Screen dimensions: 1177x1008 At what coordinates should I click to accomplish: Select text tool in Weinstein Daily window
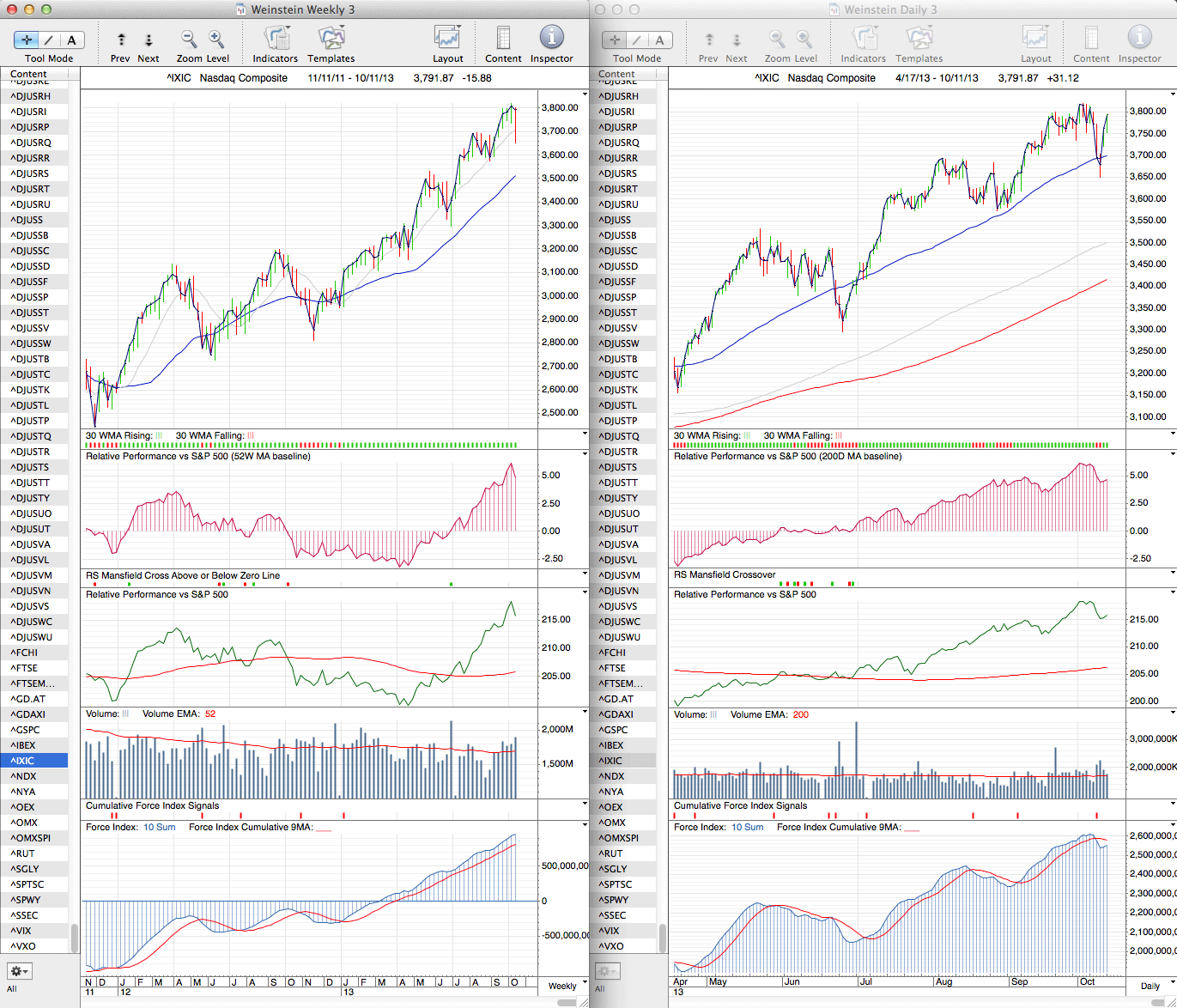(x=660, y=39)
